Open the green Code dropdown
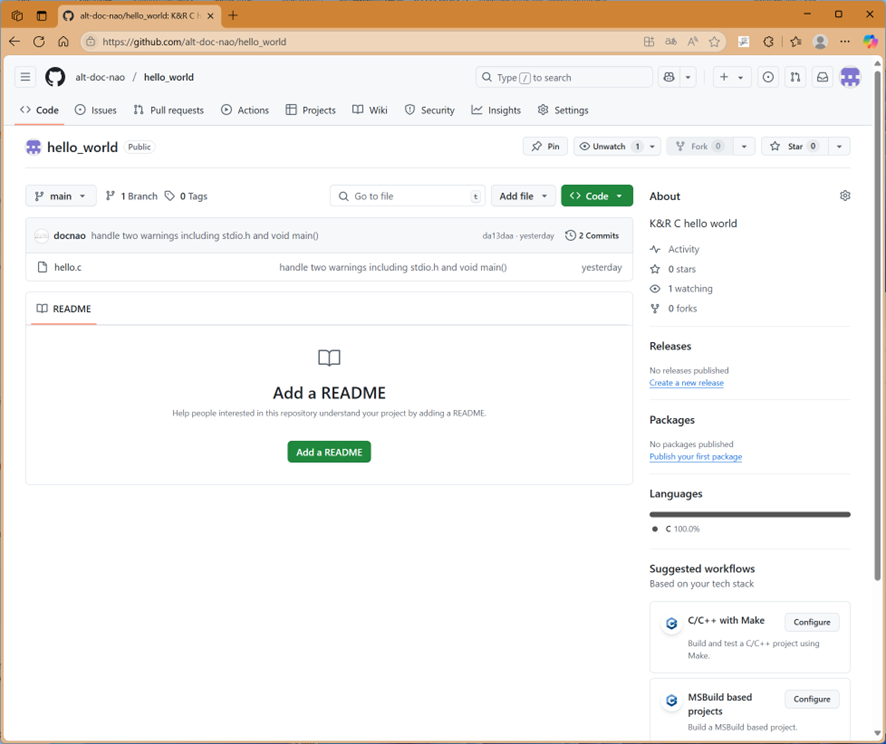Image resolution: width=886 pixels, height=744 pixels. pos(597,196)
